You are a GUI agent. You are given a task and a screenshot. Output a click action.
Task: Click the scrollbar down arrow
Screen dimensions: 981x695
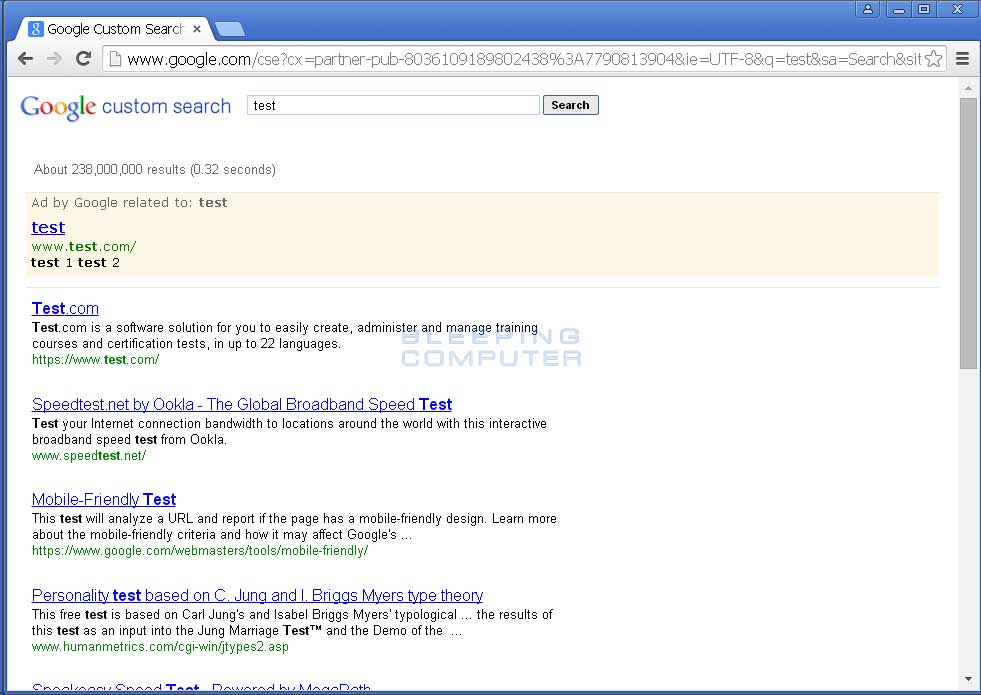point(968,679)
